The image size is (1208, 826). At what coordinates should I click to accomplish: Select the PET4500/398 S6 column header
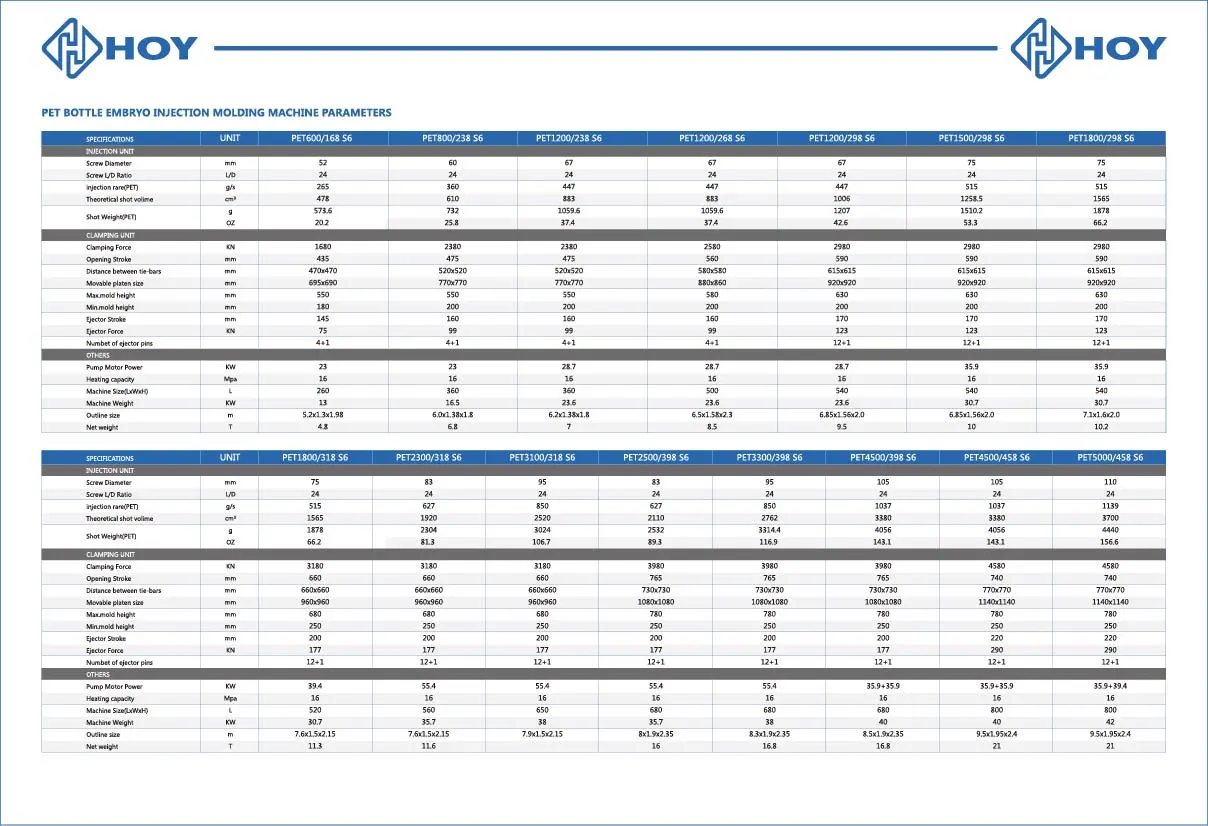tap(883, 457)
